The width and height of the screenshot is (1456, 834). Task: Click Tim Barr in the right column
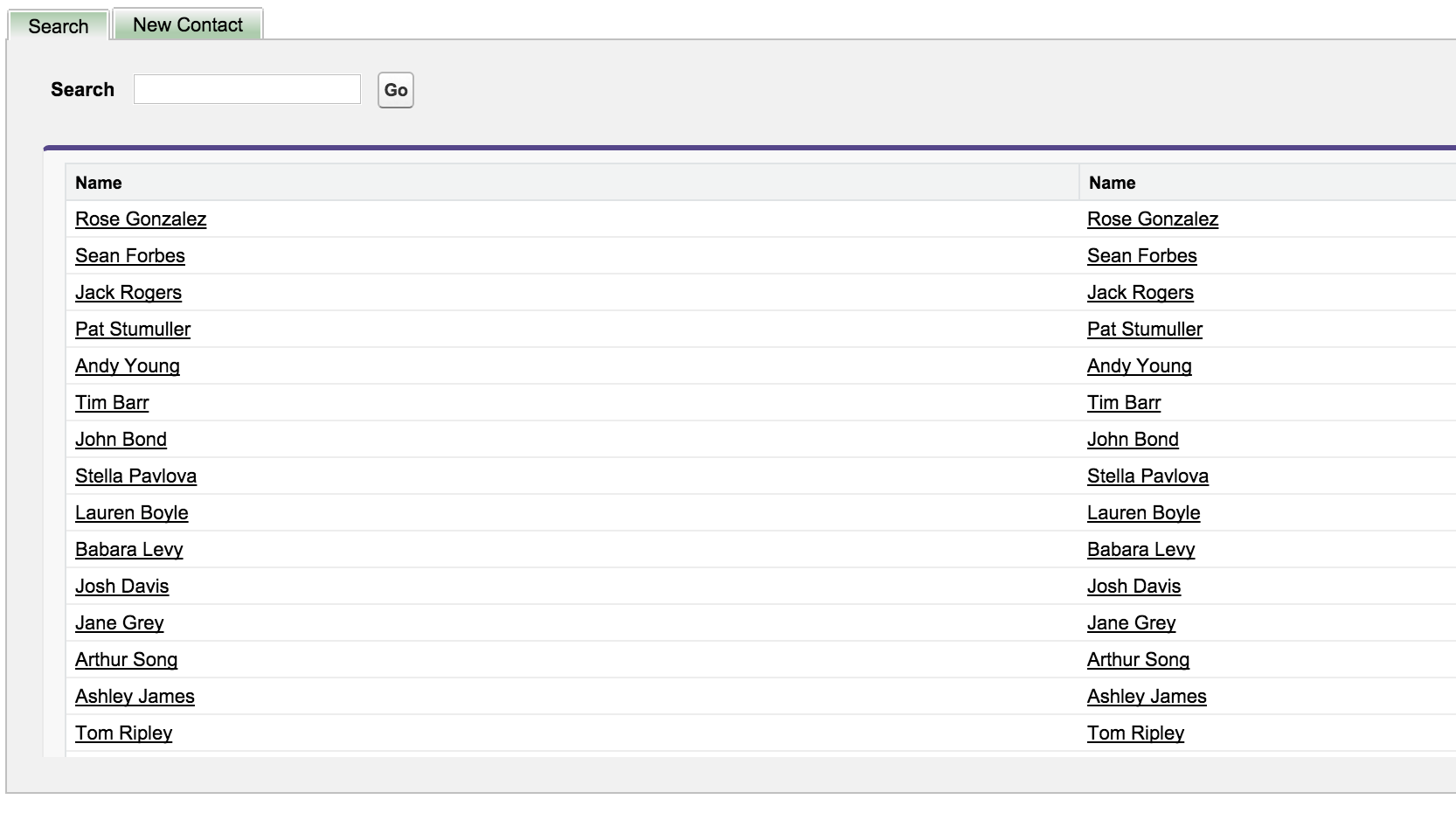tap(1123, 403)
